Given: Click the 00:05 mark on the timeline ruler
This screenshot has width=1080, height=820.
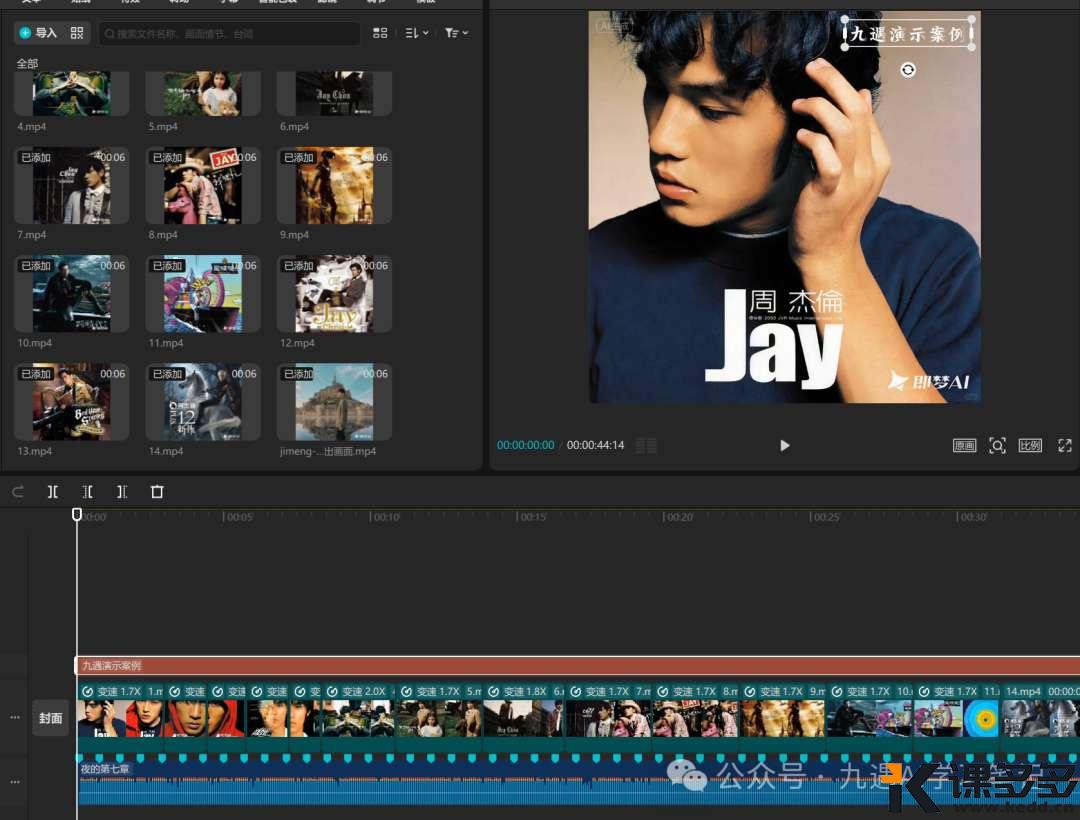Looking at the screenshot, I should click(239, 517).
